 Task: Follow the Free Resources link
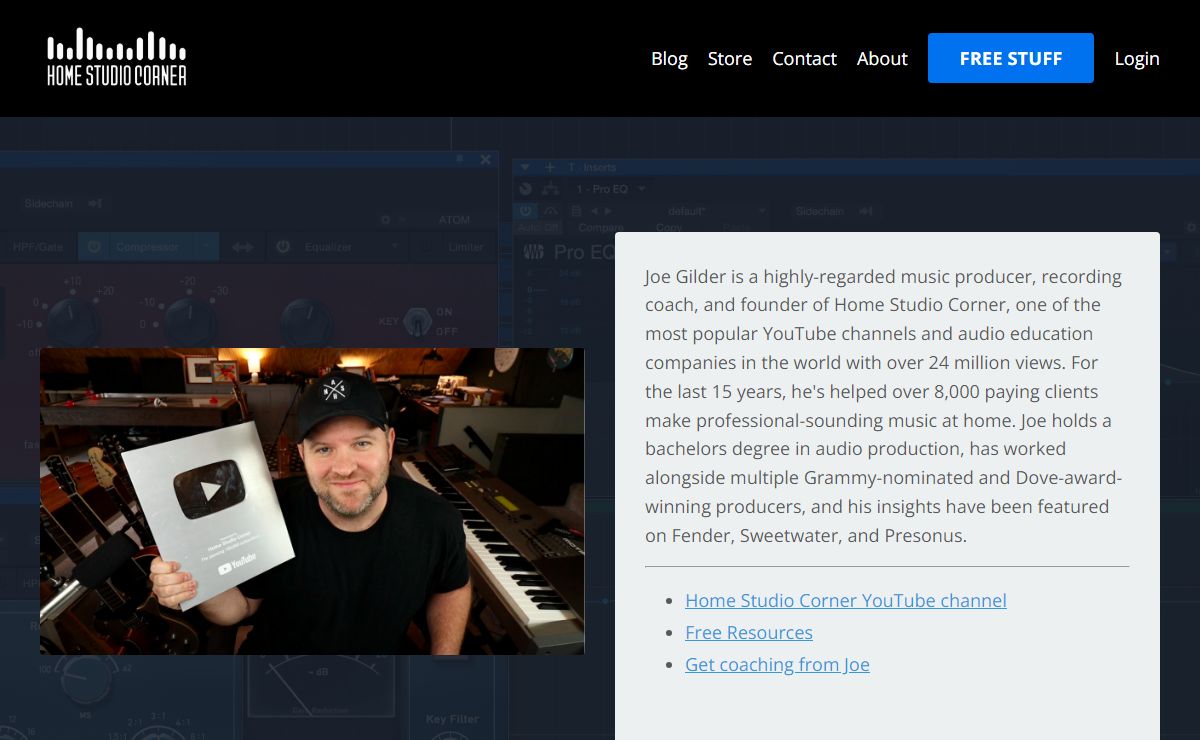coord(749,632)
